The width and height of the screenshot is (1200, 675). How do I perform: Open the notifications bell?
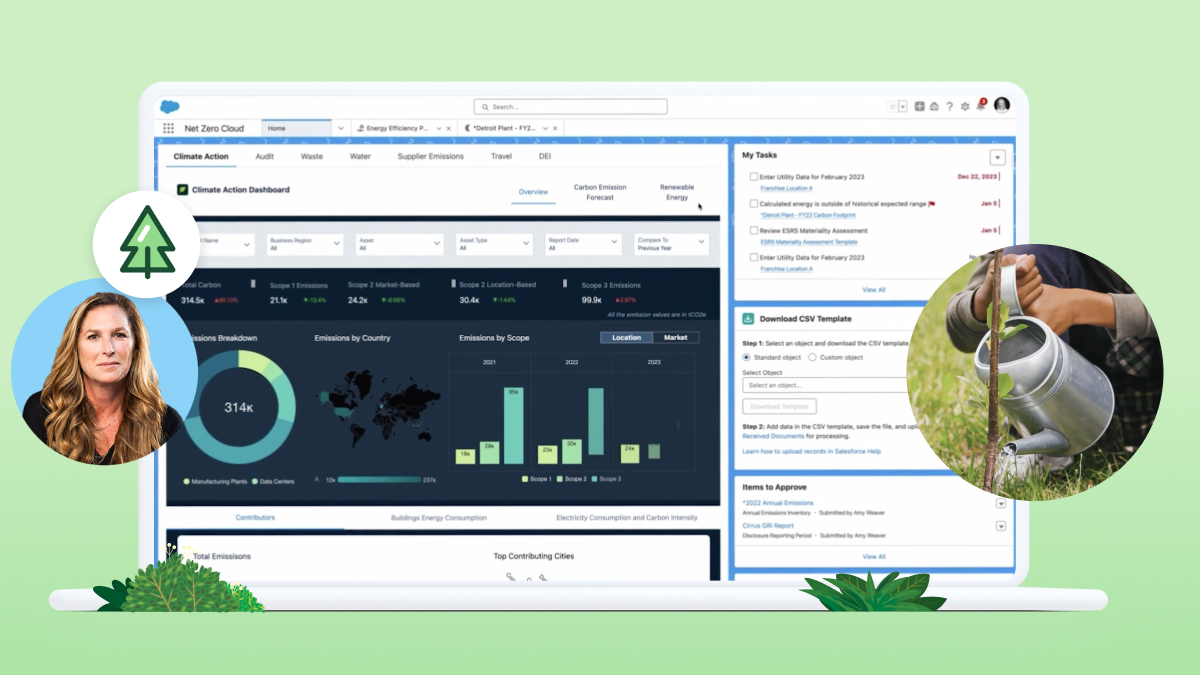981,107
